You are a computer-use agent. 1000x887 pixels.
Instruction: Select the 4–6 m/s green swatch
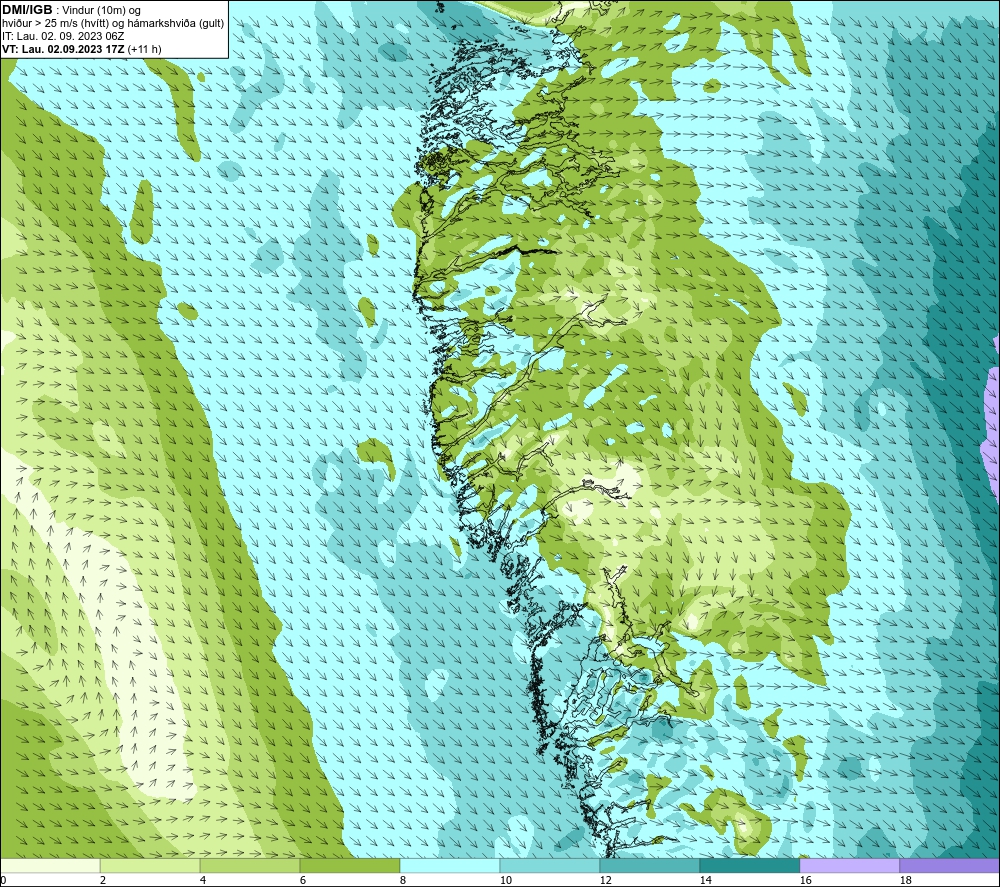tap(250, 865)
